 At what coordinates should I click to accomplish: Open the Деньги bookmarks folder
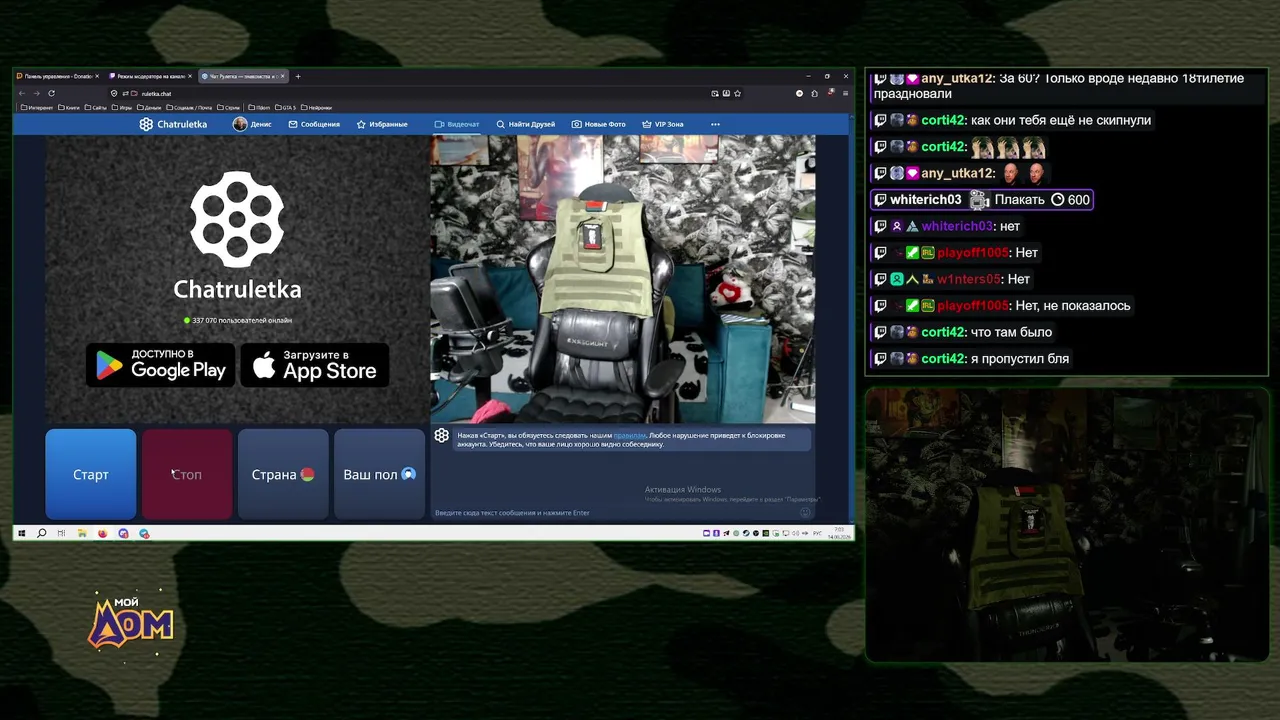149,107
